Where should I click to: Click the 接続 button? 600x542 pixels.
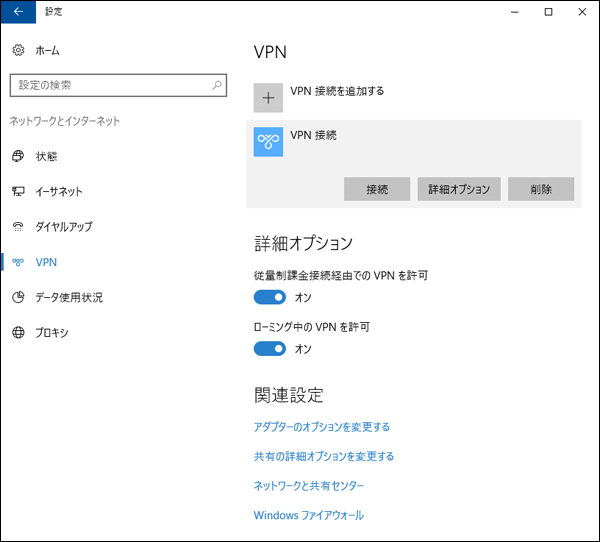[x=377, y=189]
